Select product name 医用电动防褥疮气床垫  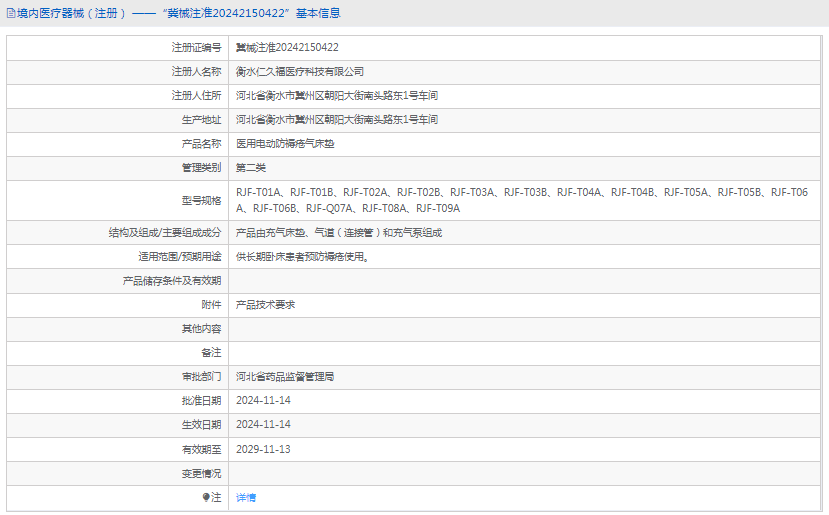tap(285, 144)
